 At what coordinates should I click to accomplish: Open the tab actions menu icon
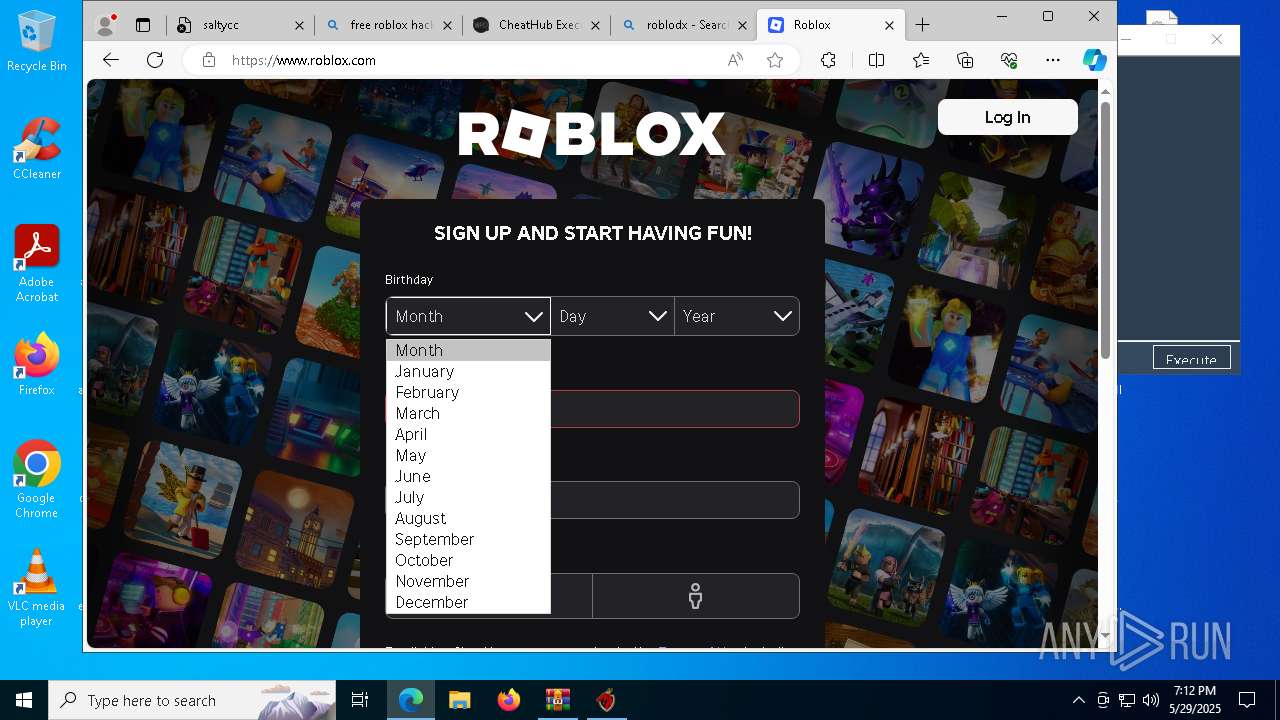143,25
